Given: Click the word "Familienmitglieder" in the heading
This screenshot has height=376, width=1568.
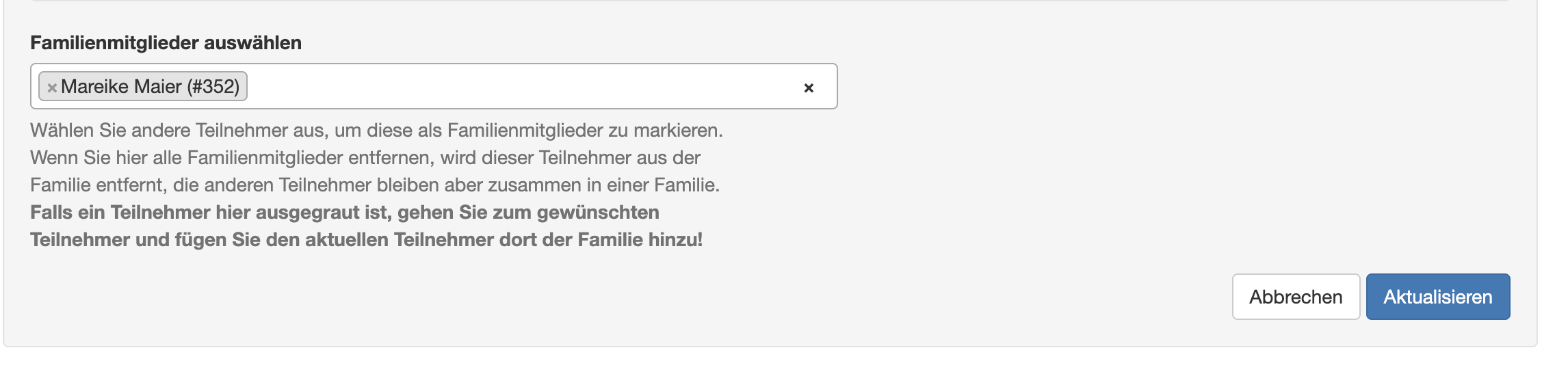Looking at the screenshot, I should [x=114, y=43].
